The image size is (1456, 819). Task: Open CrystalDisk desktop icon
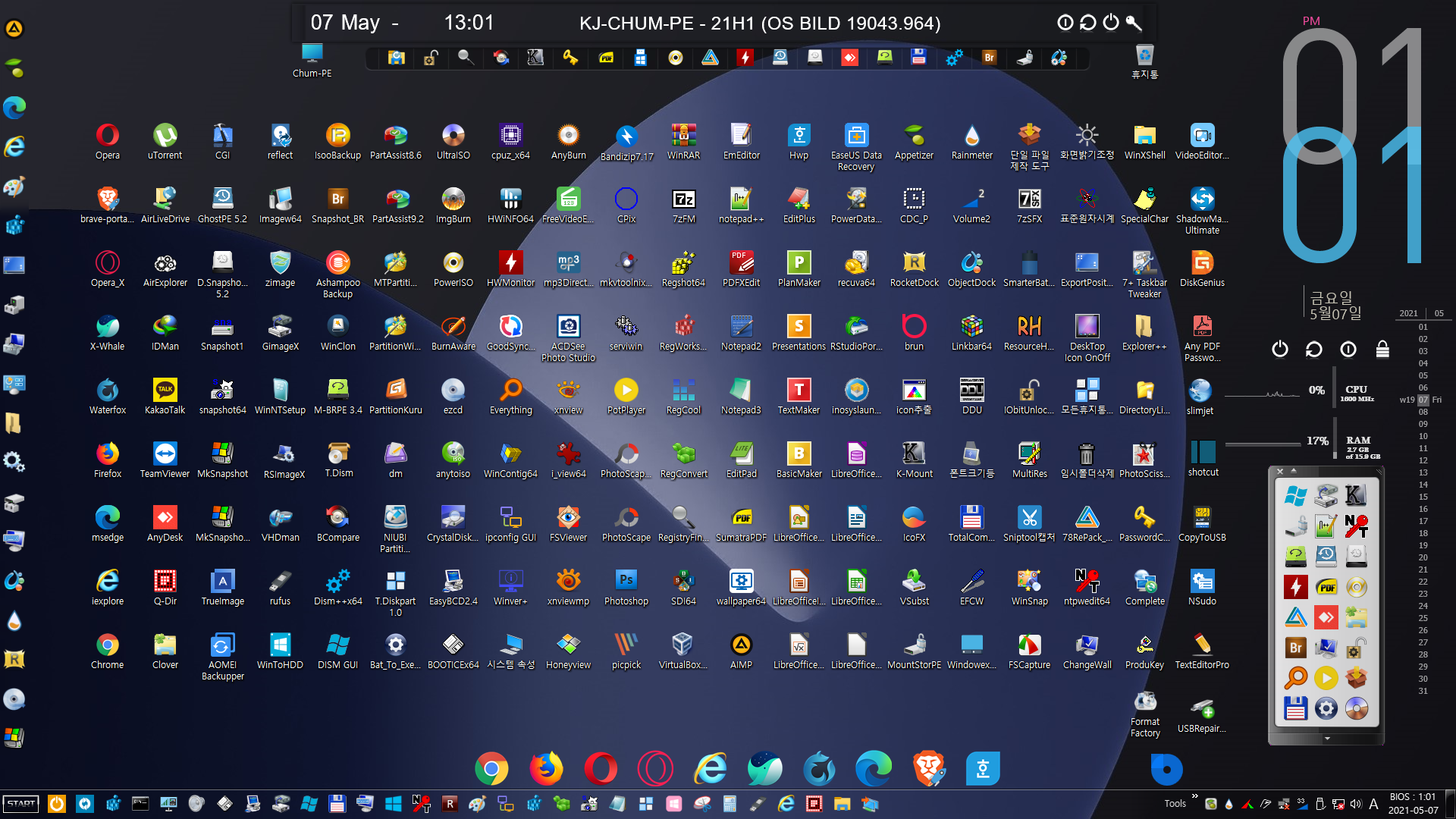453,523
